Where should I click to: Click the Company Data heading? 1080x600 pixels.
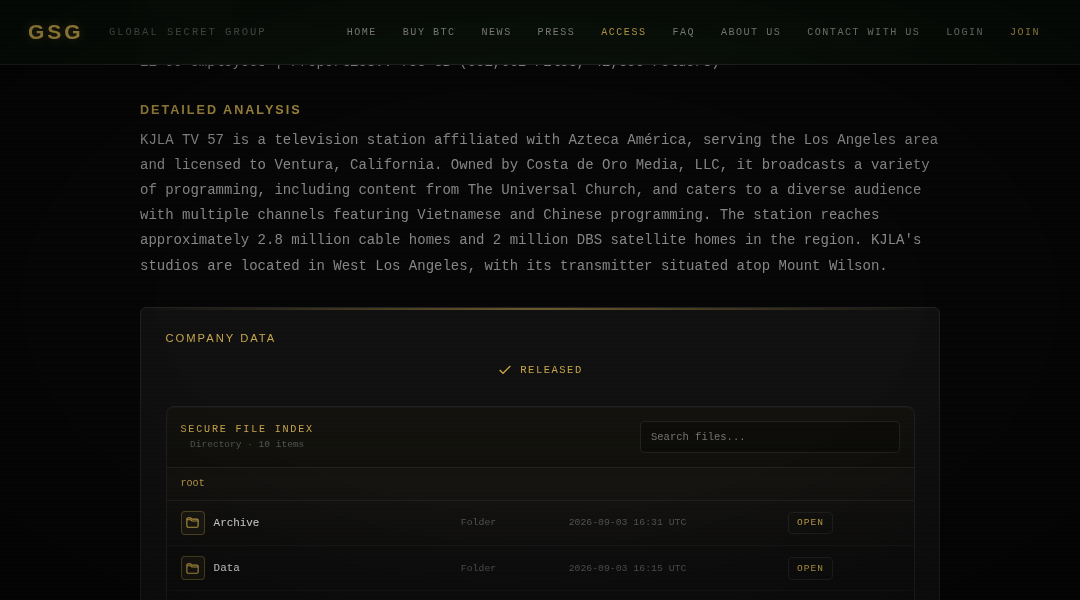(x=220, y=338)
